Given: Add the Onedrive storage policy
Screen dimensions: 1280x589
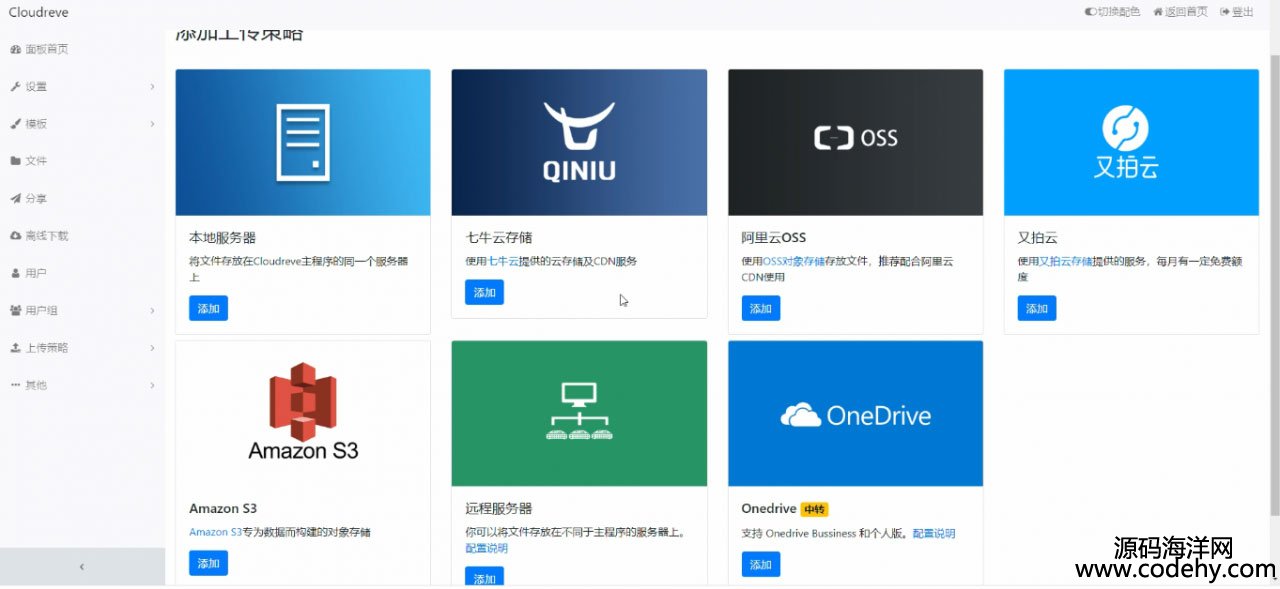Looking at the screenshot, I should click(x=761, y=564).
